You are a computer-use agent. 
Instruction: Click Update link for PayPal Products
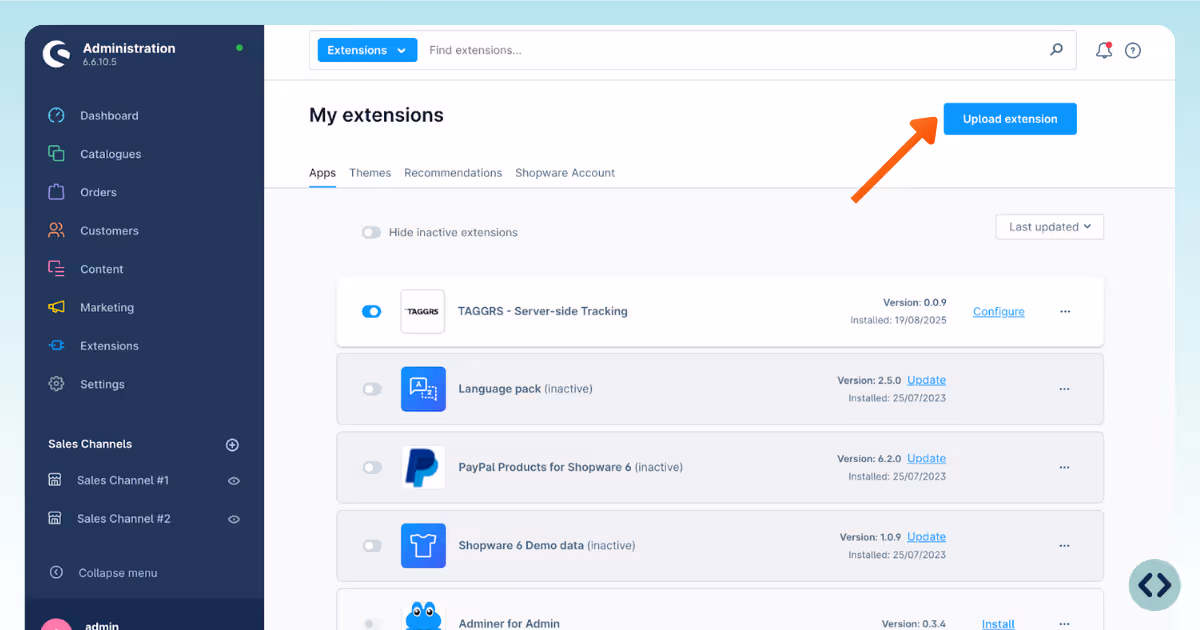926,458
